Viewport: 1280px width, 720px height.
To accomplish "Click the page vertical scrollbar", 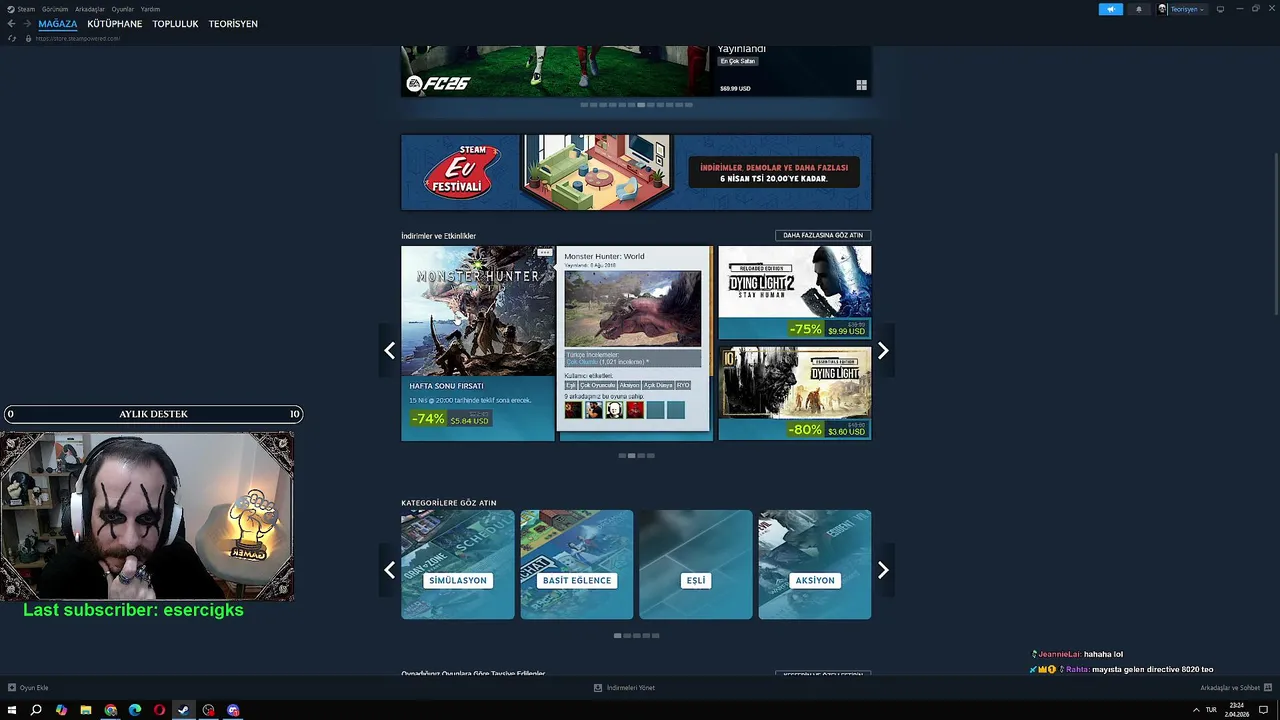I will (1275, 235).
